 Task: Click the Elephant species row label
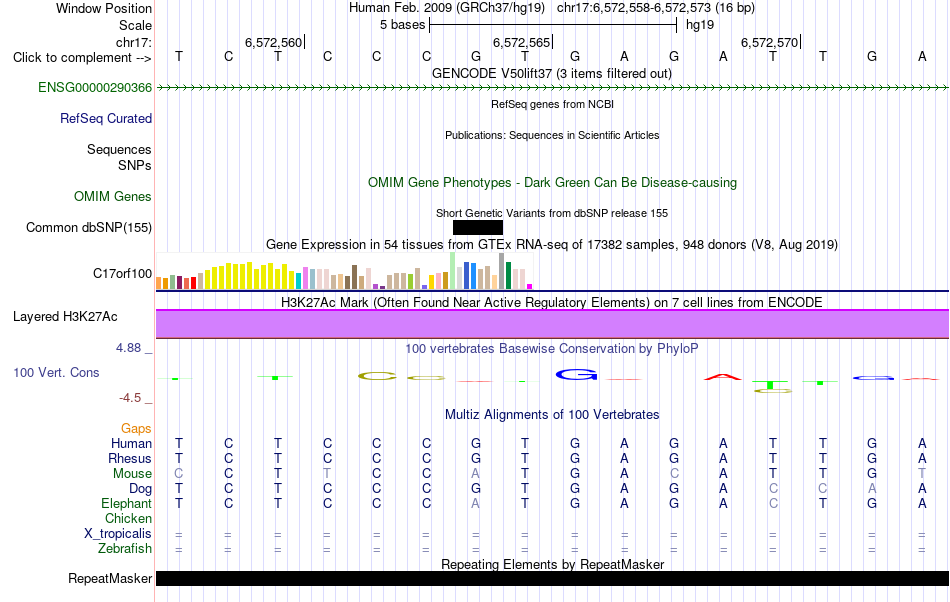127,504
